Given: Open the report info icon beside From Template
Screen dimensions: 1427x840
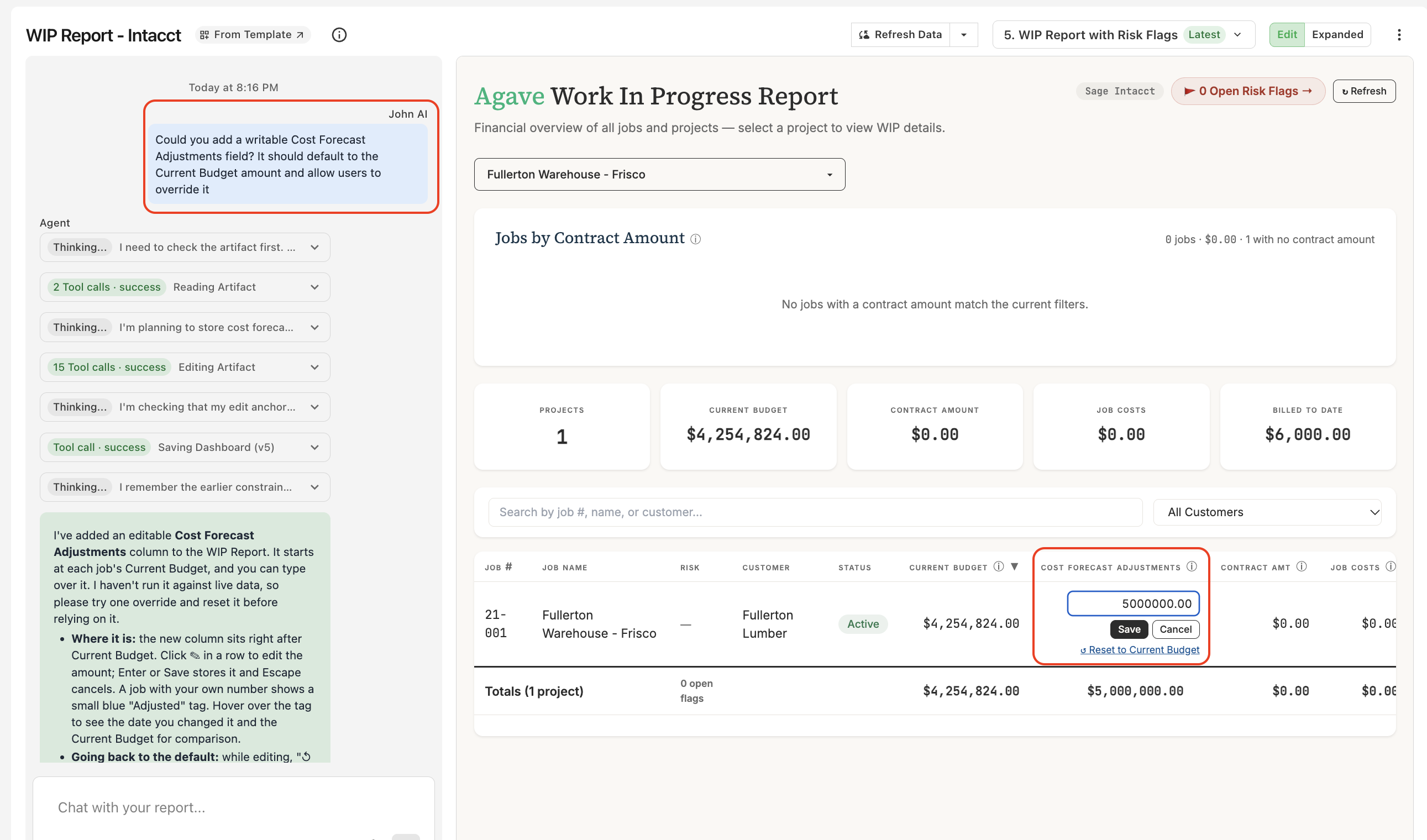Looking at the screenshot, I should point(339,34).
